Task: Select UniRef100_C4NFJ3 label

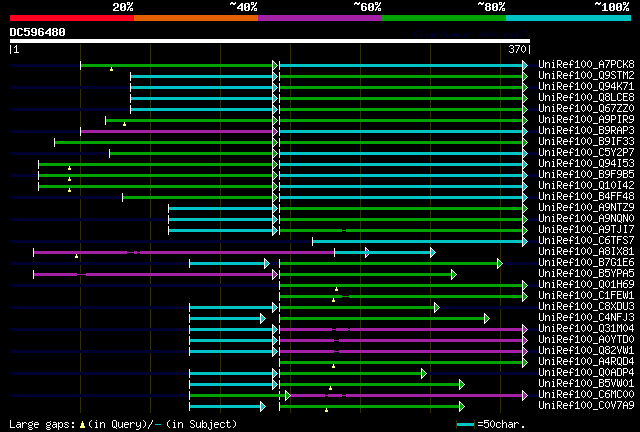Action: [586, 318]
